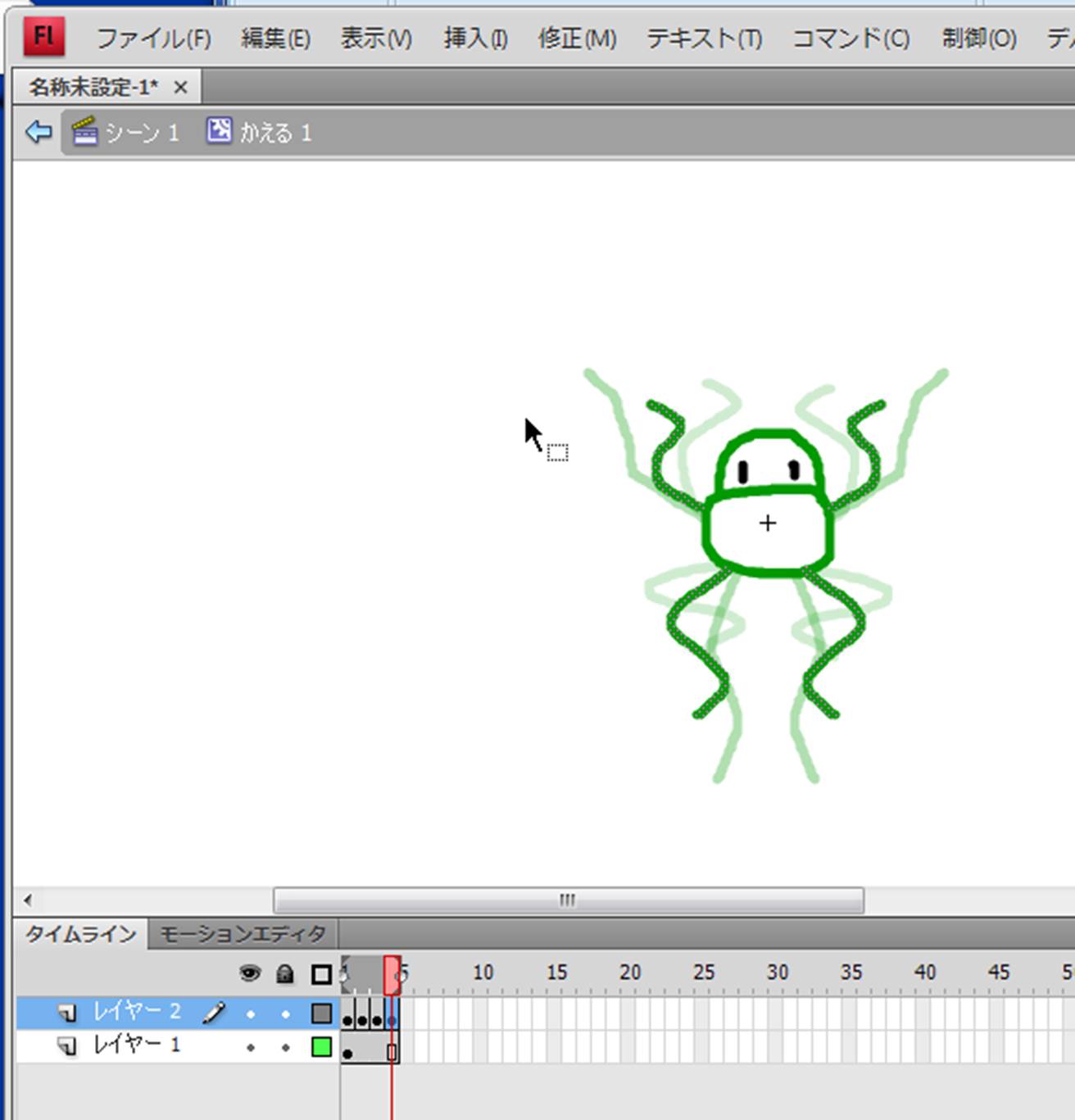The width and height of the screenshot is (1075, 1120).
Task: Open the テキスト(T) menu
Action: (704, 39)
